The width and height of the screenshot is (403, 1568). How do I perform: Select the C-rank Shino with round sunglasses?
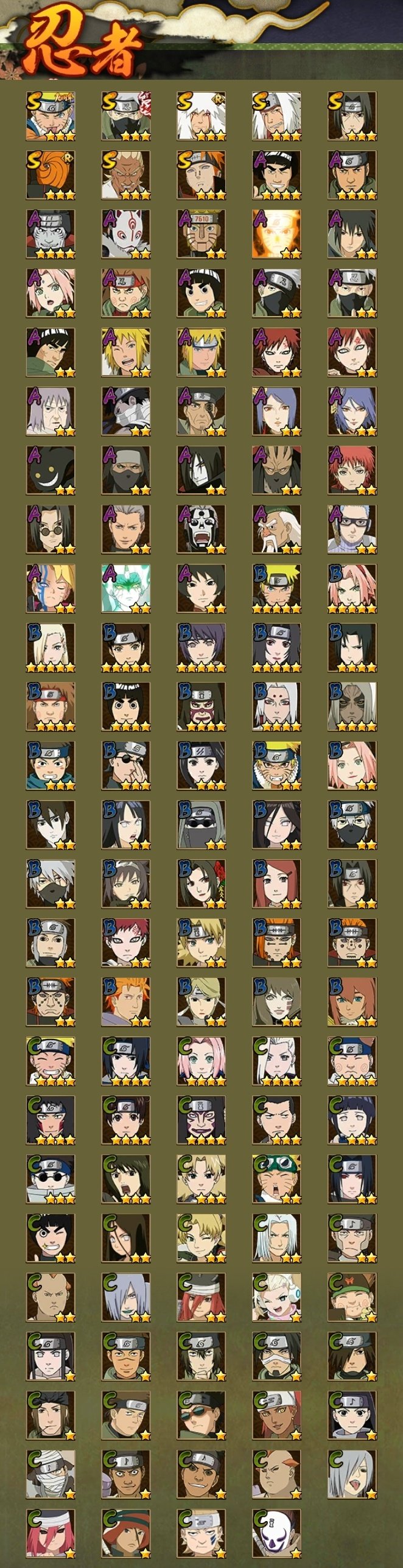click(x=51, y=1180)
